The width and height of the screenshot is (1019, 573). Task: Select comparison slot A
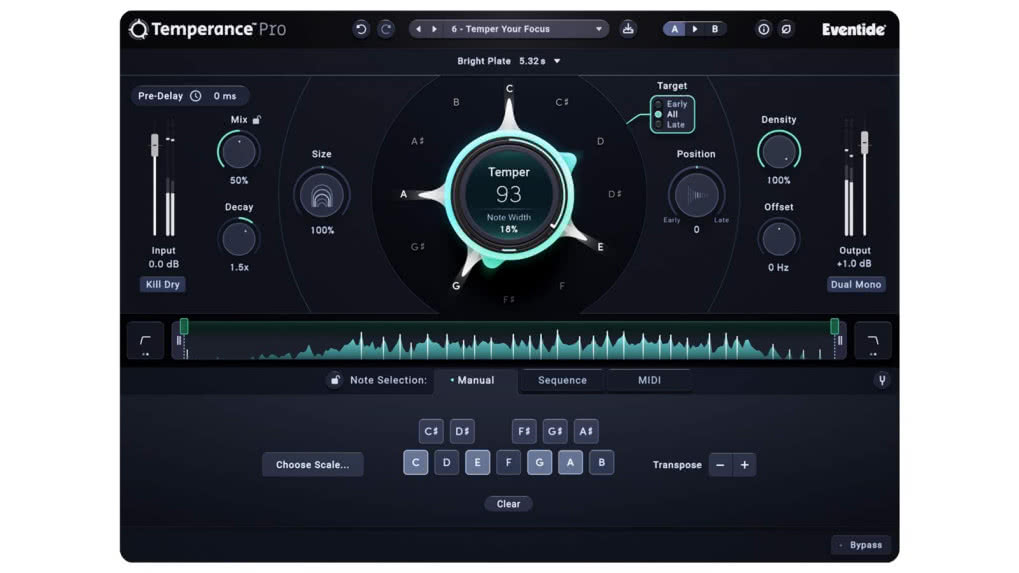[x=675, y=29]
